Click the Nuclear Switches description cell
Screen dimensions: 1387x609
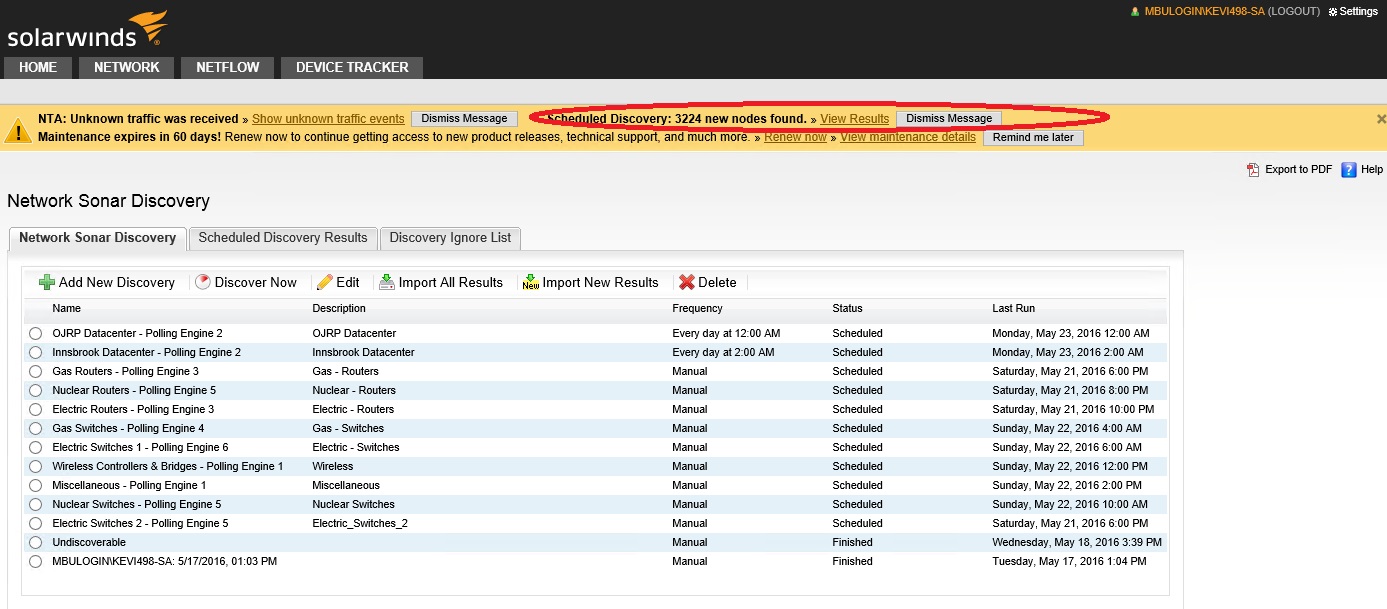coord(353,505)
